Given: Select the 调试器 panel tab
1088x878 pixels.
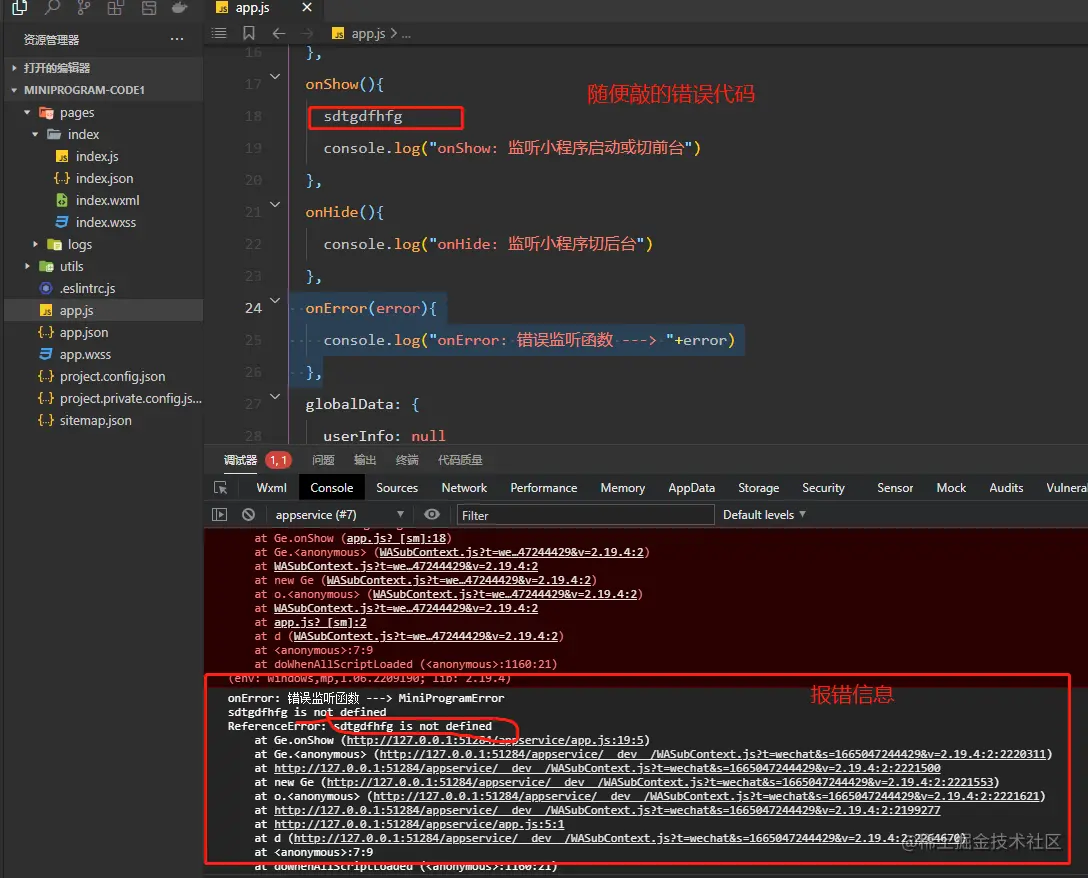Looking at the screenshot, I should pyautogui.click(x=240, y=460).
